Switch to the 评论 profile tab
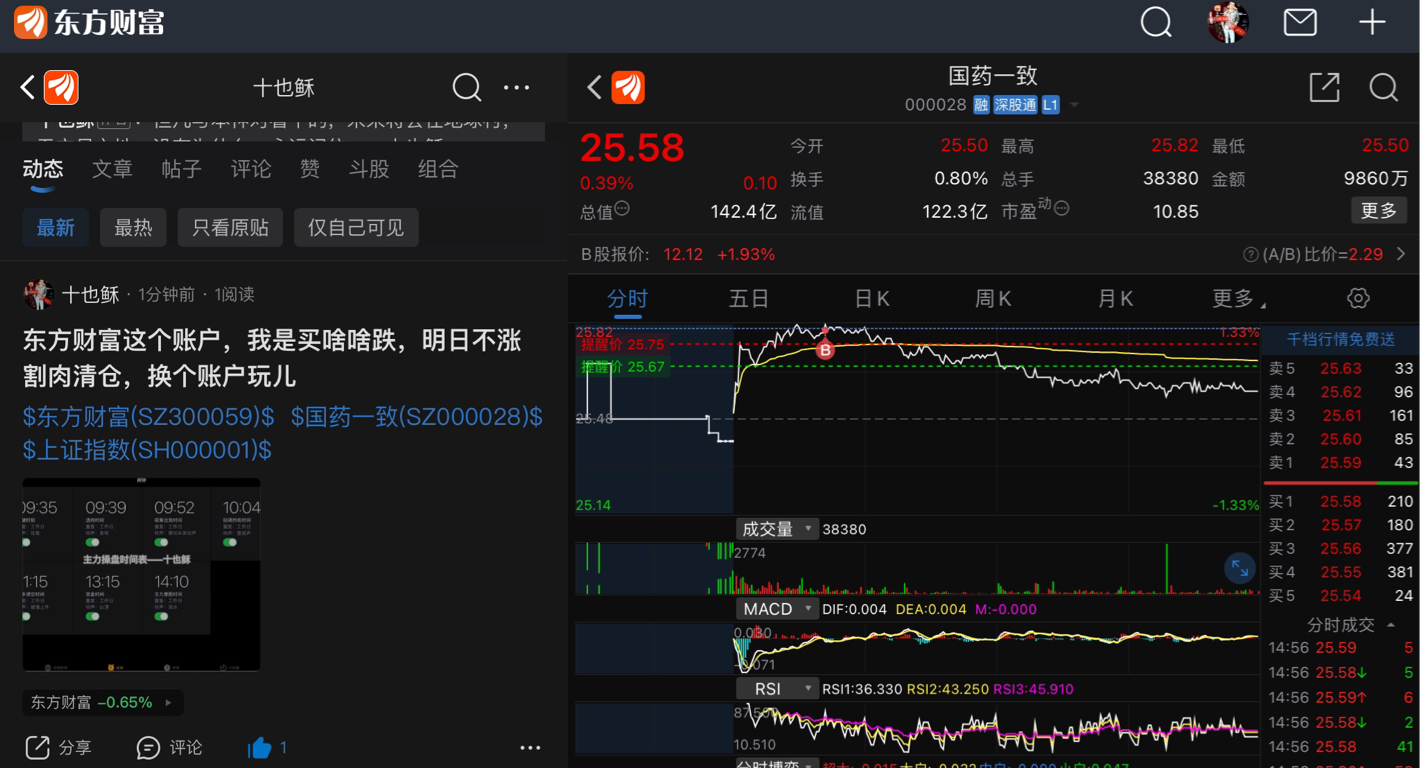 pos(251,169)
